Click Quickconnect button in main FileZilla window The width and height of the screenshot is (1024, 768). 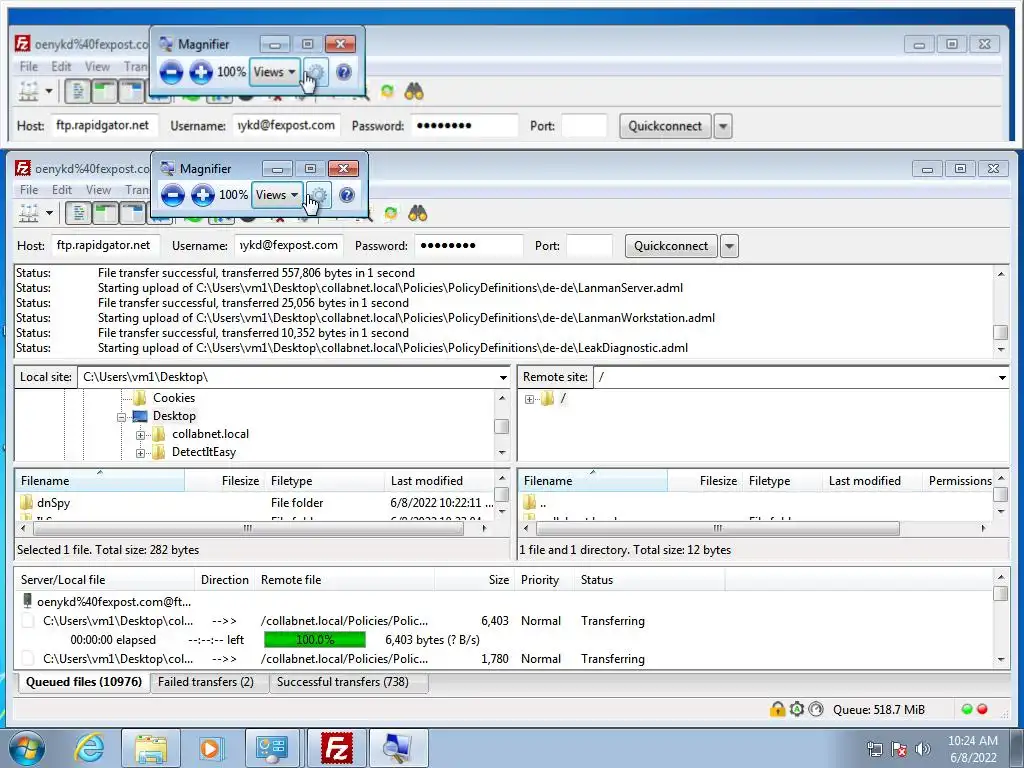671,246
